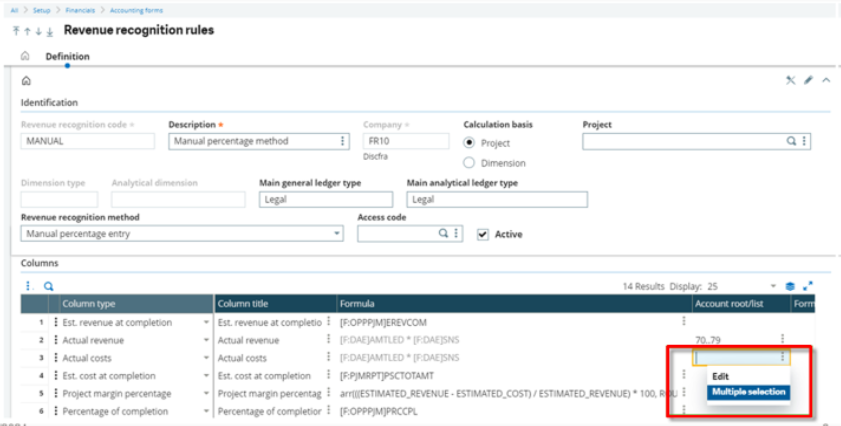Open the Column type dropdown for Actual revenue
This screenshot has width=841, height=426.
pyautogui.click(x=206, y=340)
